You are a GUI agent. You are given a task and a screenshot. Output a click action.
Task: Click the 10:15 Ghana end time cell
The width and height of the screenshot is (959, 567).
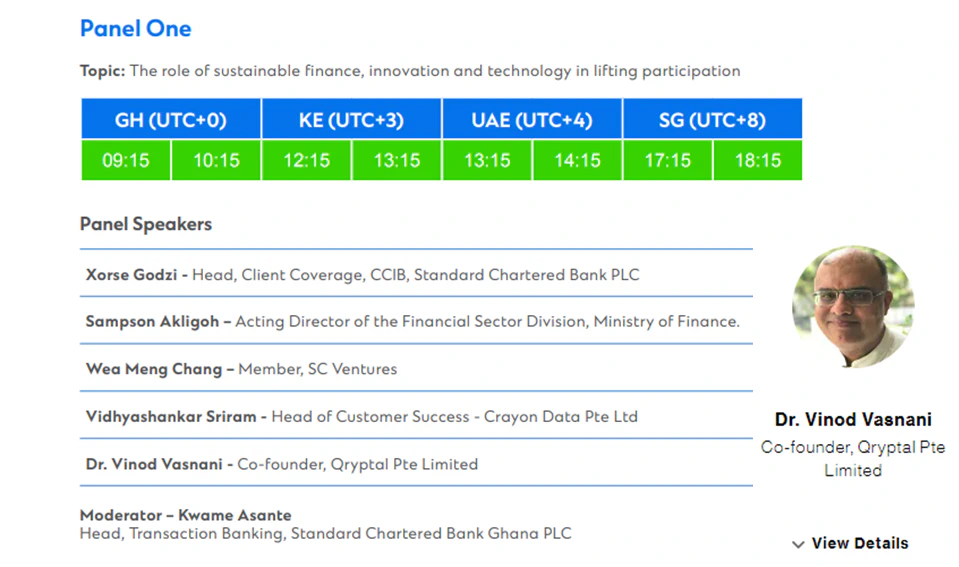[216, 161]
